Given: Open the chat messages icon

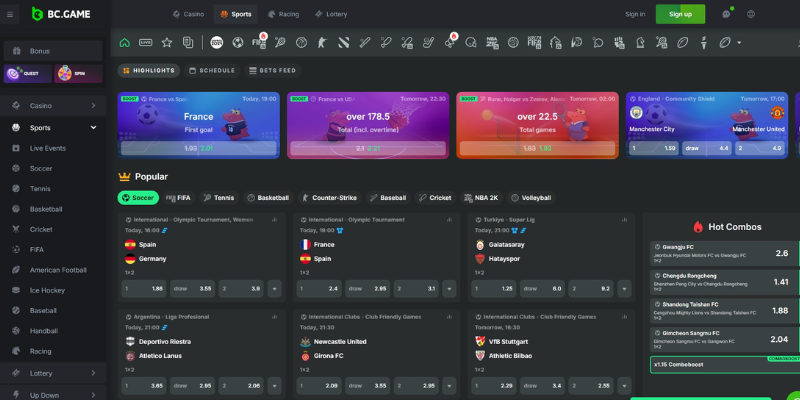Looking at the screenshot, I should (x=727, y=14).
